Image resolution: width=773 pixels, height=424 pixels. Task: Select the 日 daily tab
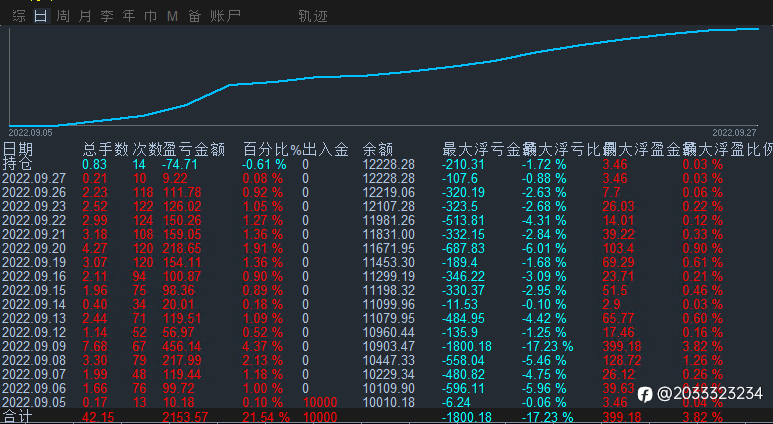[41, 16]
